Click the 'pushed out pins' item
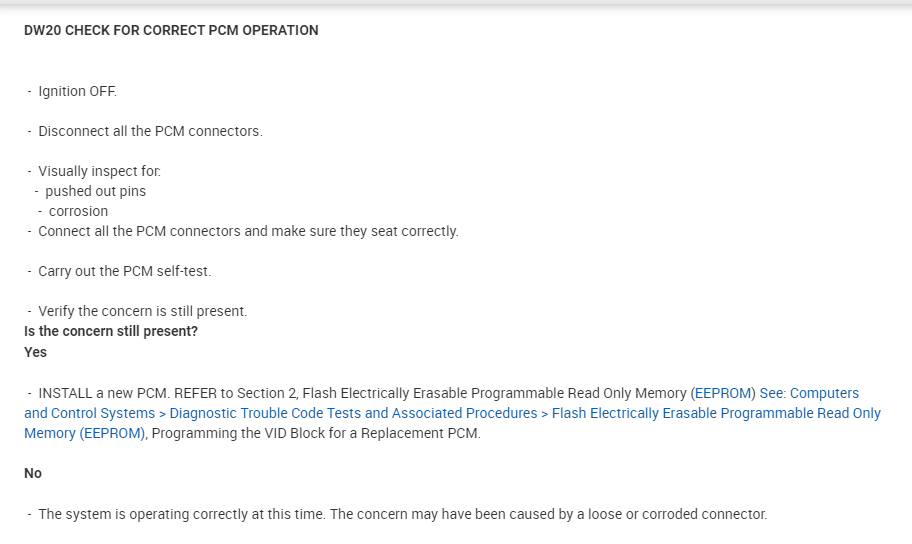The width and height of the screenshot is (912, 544). tap(95, 191)
